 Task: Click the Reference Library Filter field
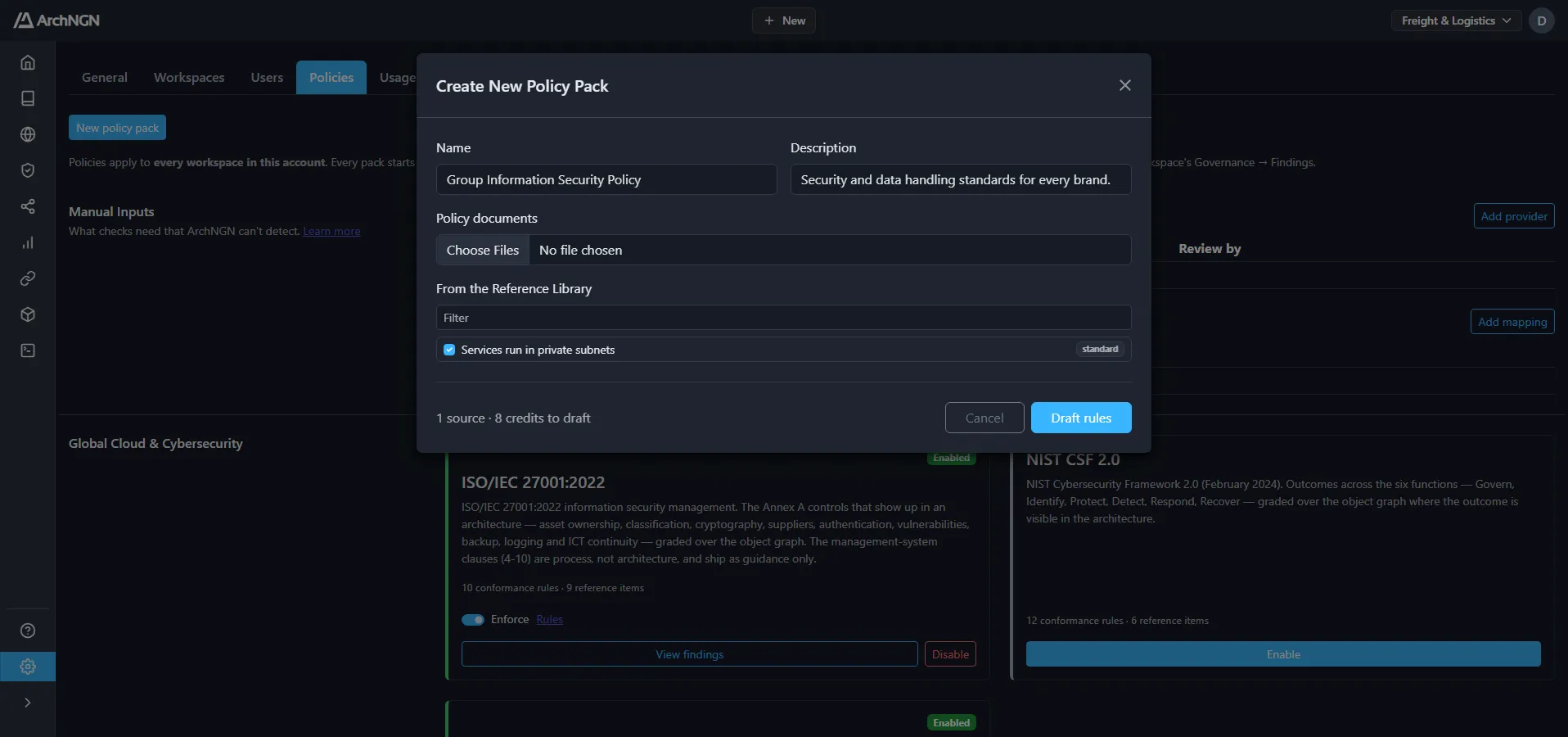[x=784, y=318]
